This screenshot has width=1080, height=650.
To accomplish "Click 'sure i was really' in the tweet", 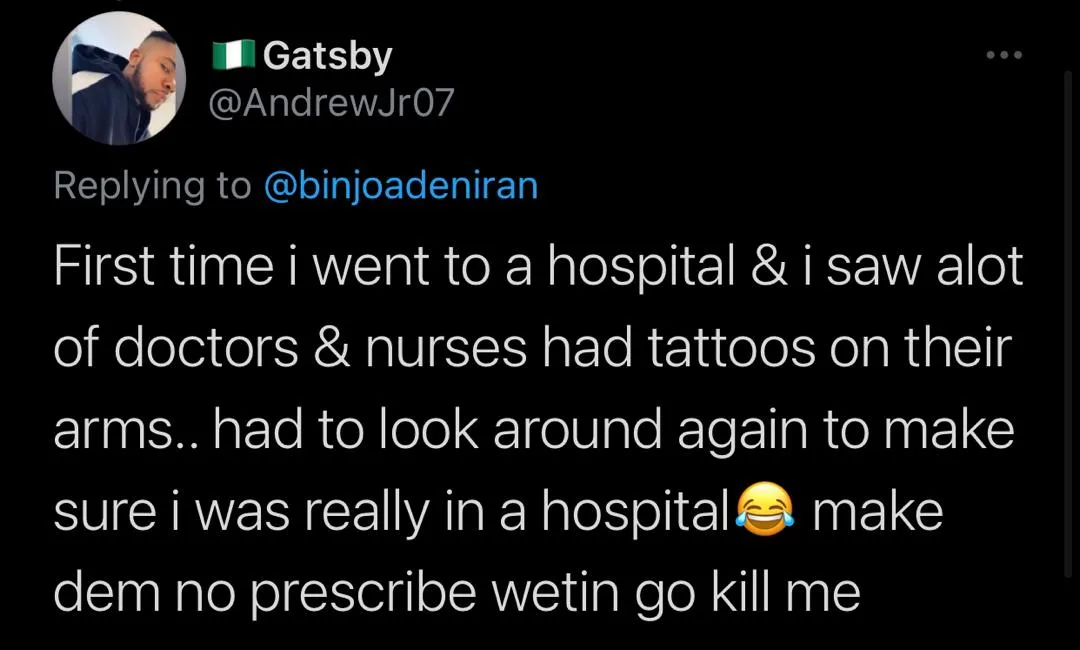I will click(x=241, y=512).
